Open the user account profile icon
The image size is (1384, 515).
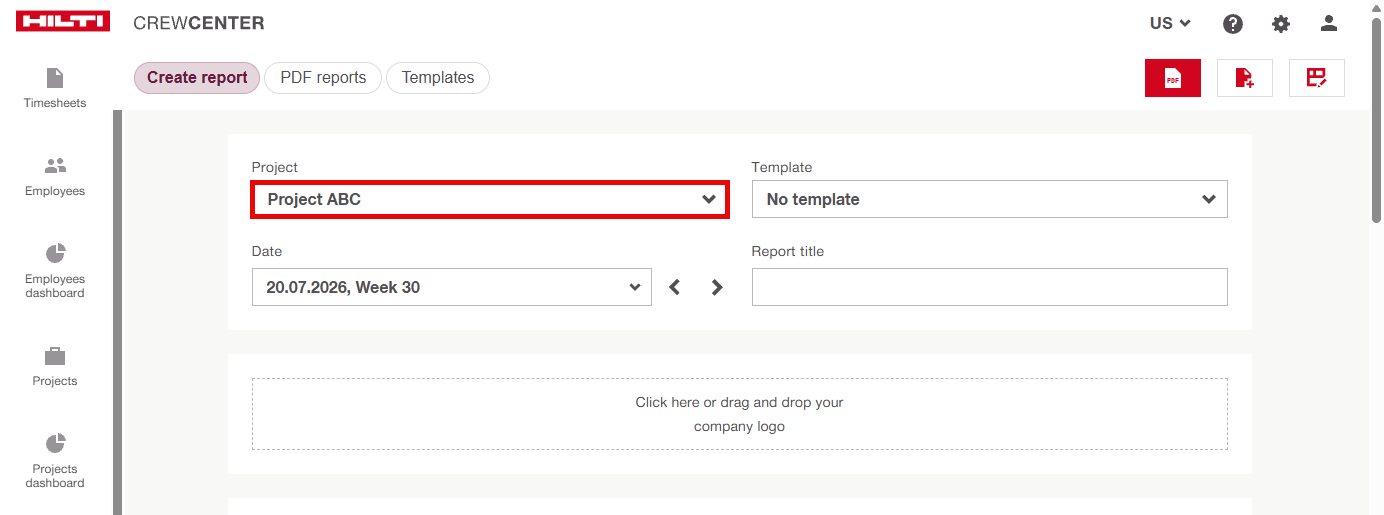1329,23
